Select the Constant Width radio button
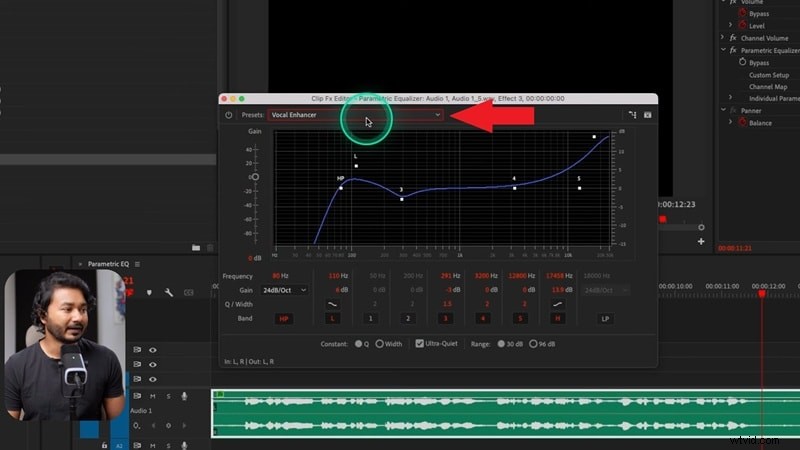 (x=380, y=344)
